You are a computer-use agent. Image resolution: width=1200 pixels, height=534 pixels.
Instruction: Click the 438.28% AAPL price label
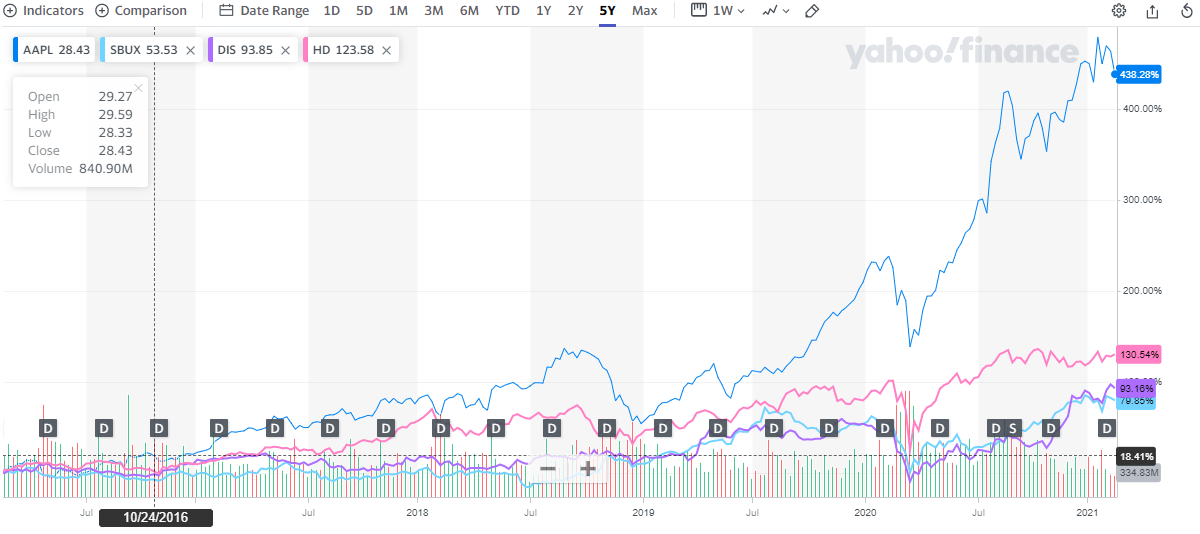coord(1138,74)
